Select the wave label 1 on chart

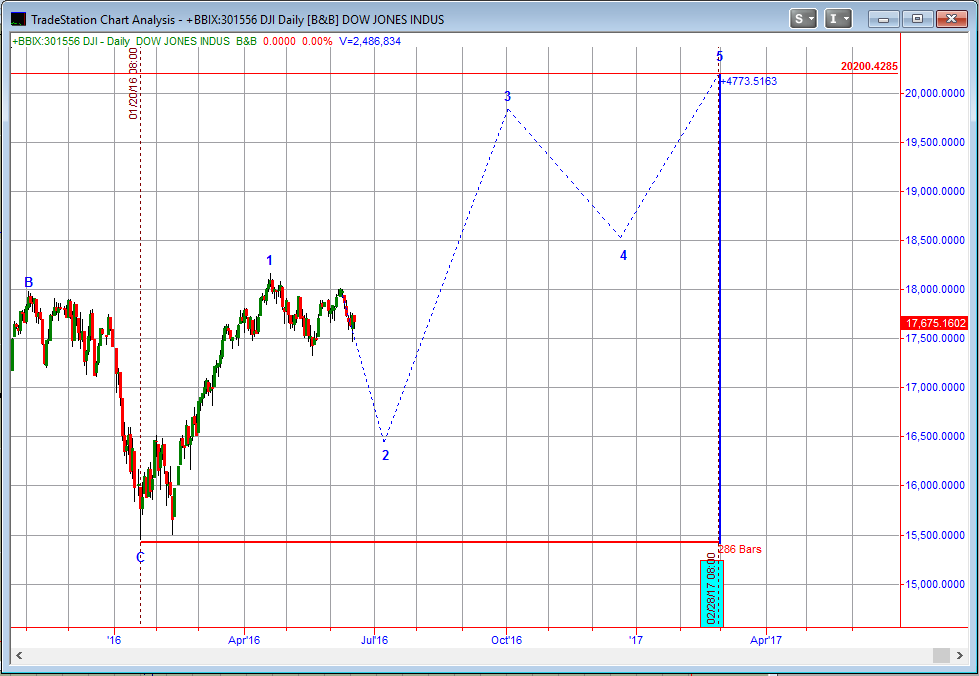coord(269,260)
